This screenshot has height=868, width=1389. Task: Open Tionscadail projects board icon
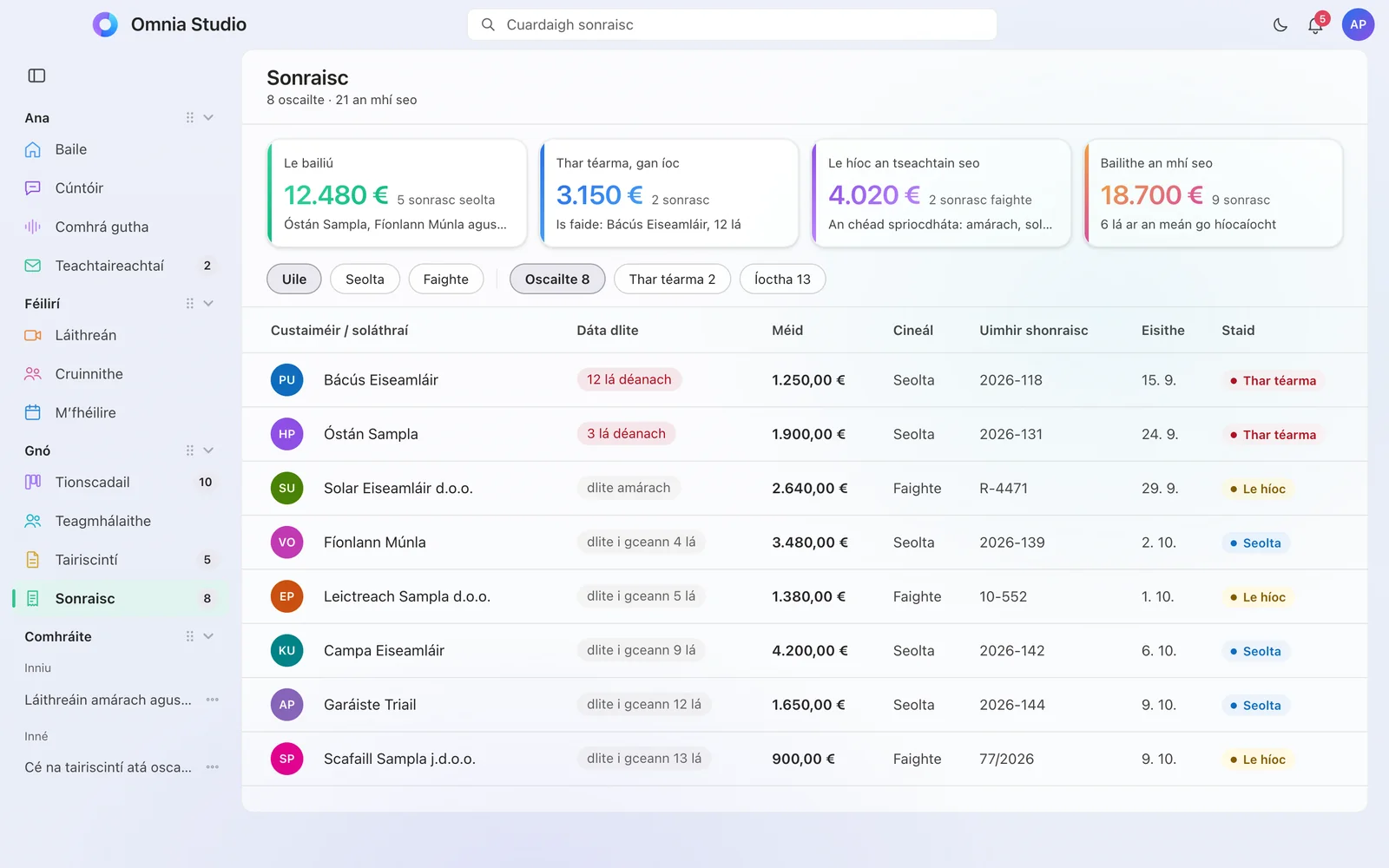(33, 482)
